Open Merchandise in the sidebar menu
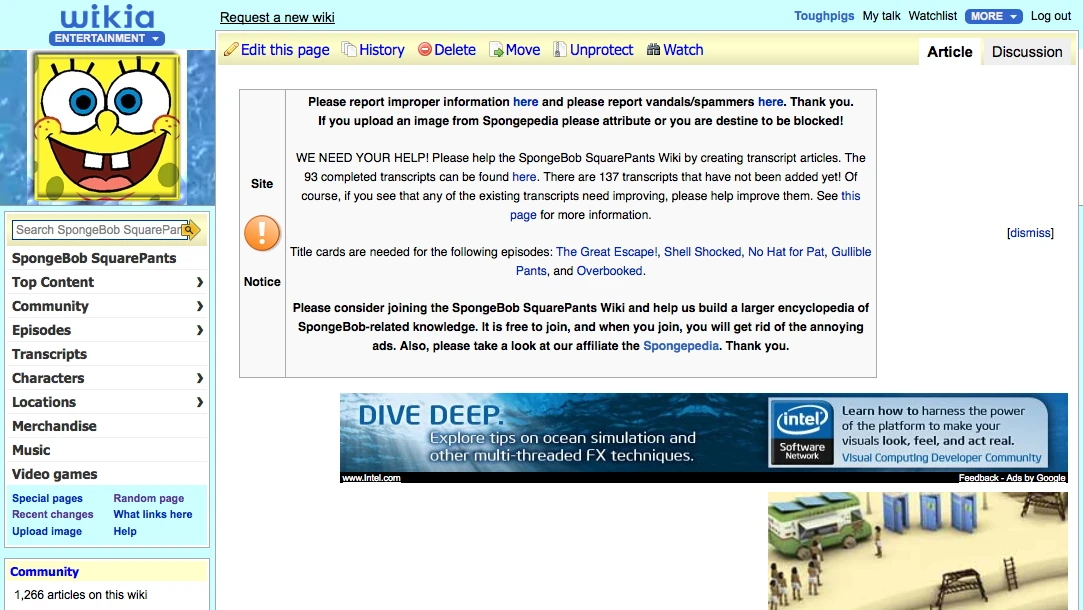 point(55,426)
